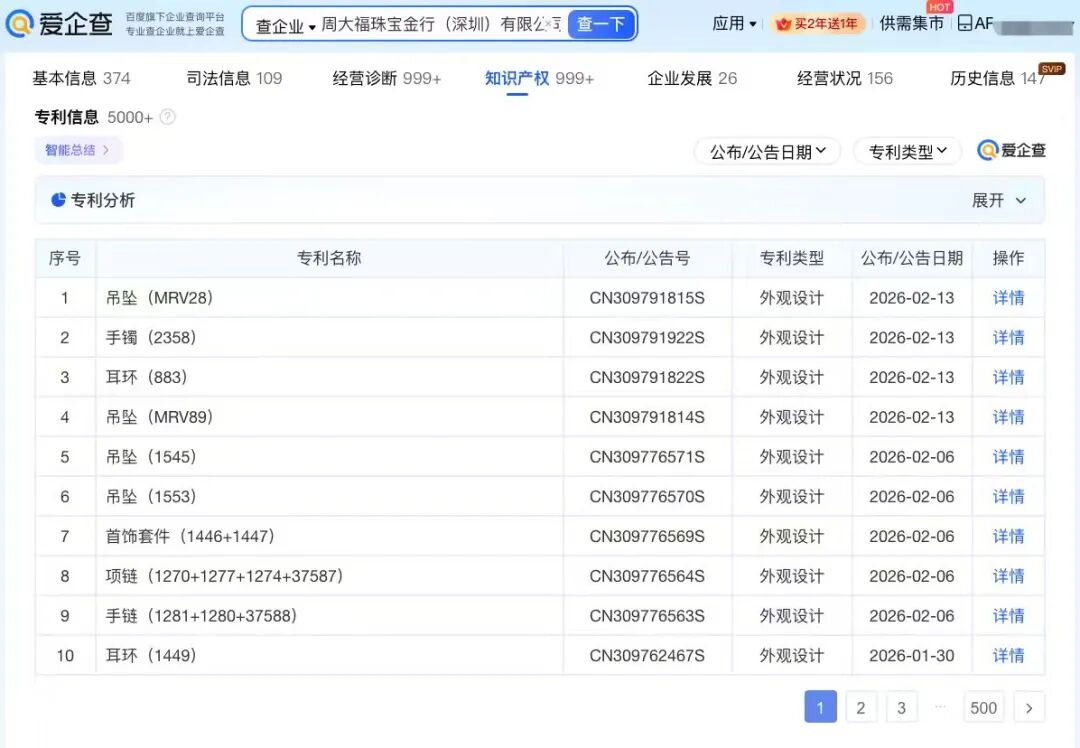The image size is (1080, 748).
Task: Click the 爱企查 logo in header
Action: [x=59, y=24]
